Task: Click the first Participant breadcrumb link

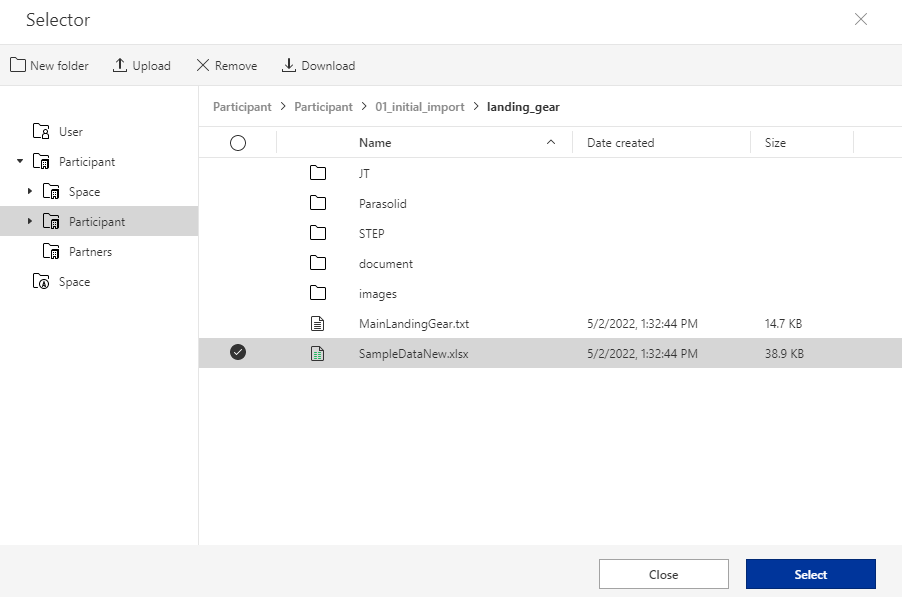Action: 242,107
